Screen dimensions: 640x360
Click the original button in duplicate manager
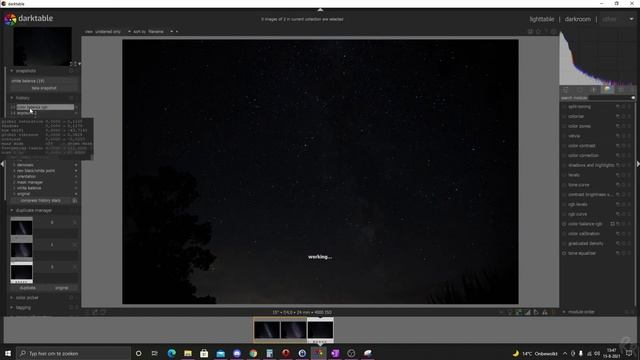[x=62, y=288]
